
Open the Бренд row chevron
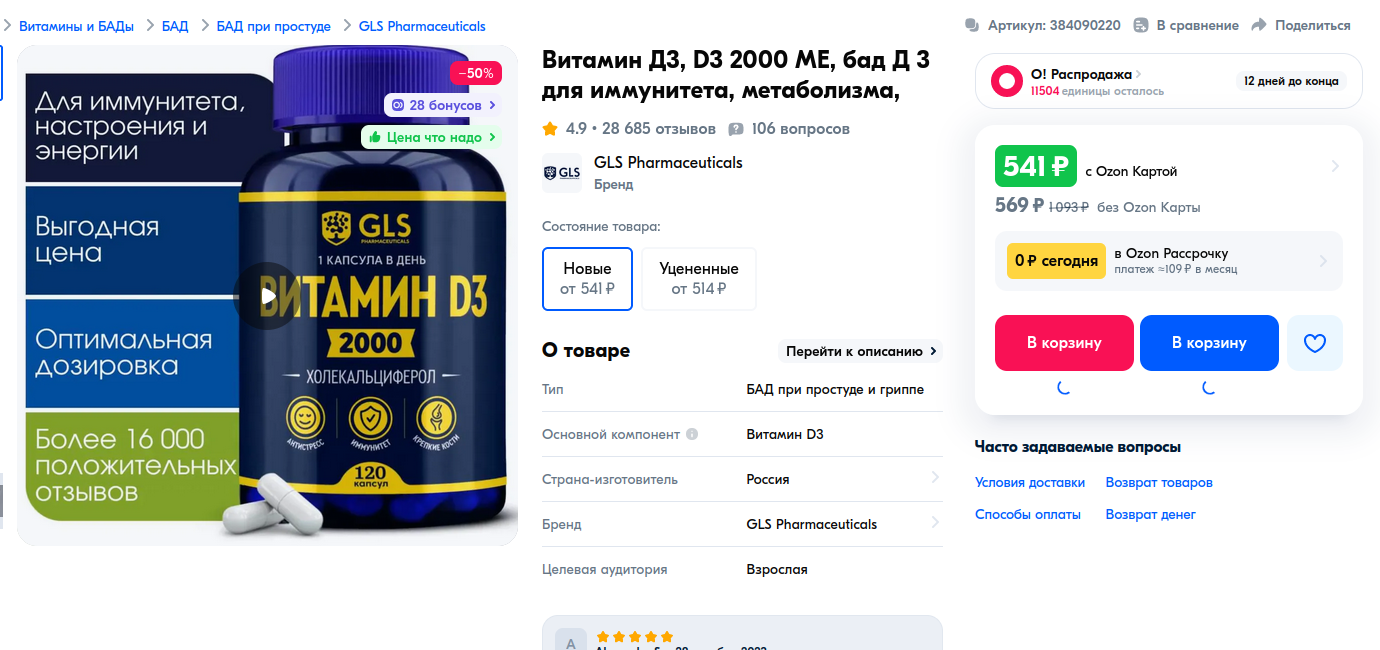[x=935, y=523]
